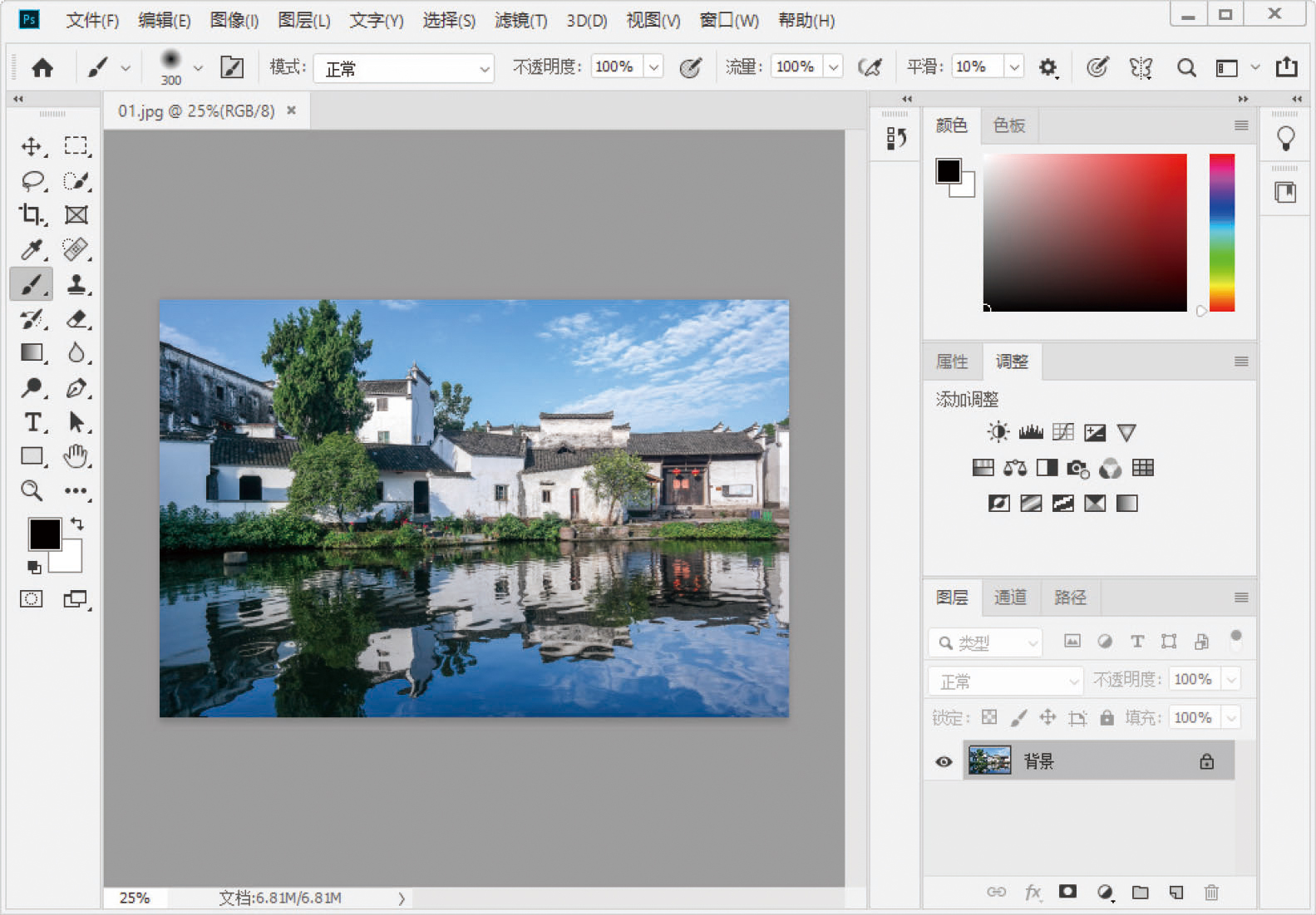
Task: Open the Edit Toolbar three-dots icon
Action: click(x=76, y=490)
